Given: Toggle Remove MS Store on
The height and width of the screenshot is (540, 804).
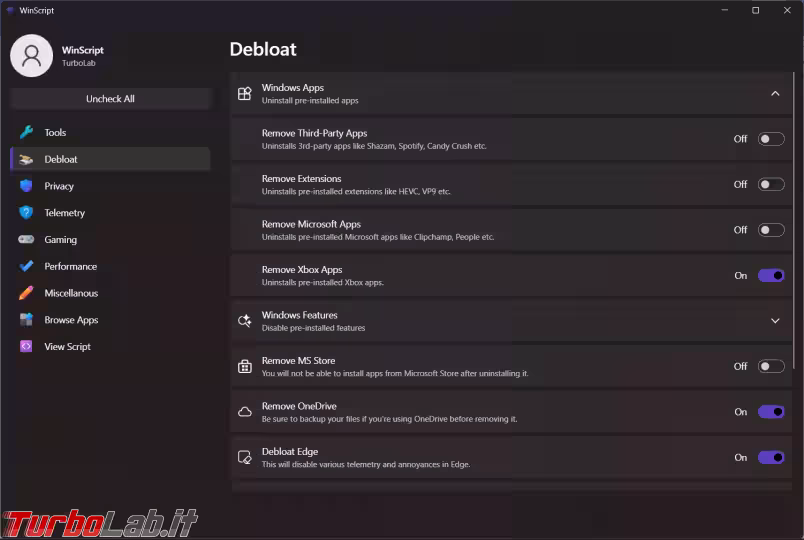Looking at the screenshot, I should 771,366.
